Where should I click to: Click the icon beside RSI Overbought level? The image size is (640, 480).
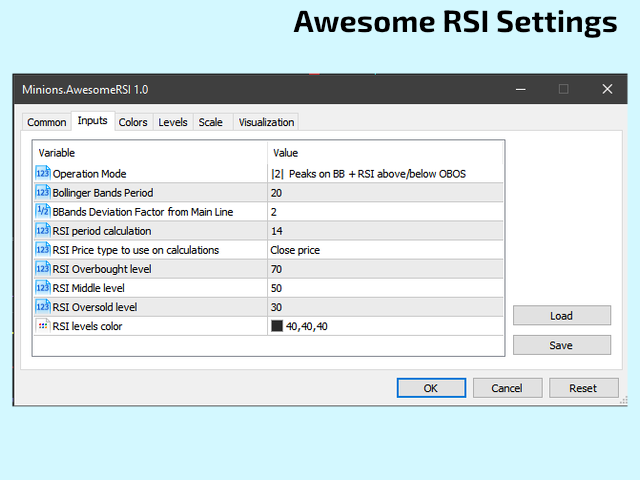coord(42,268)
